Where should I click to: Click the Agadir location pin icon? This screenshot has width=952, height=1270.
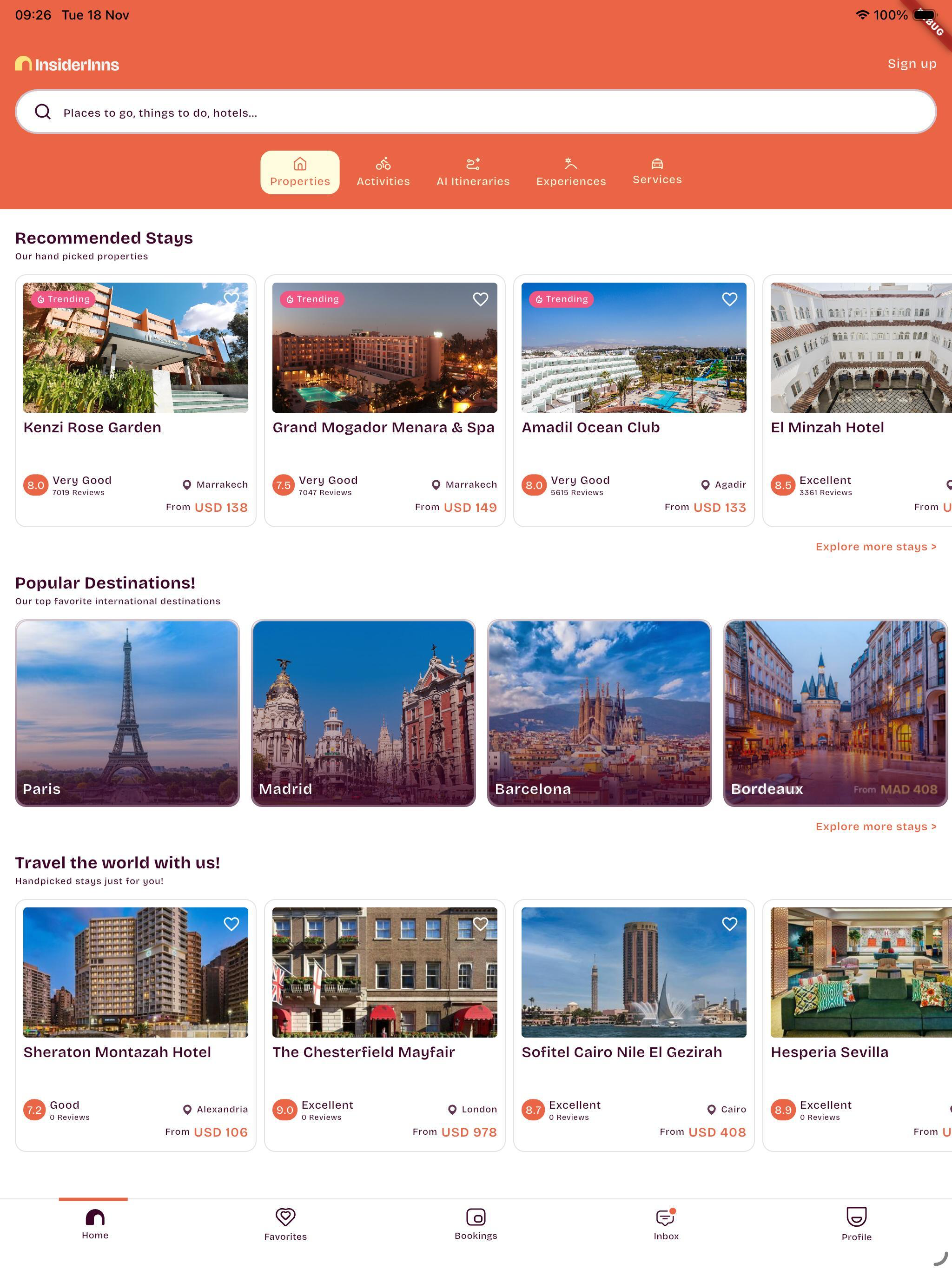pyautogui.click(x=705, y=484)
